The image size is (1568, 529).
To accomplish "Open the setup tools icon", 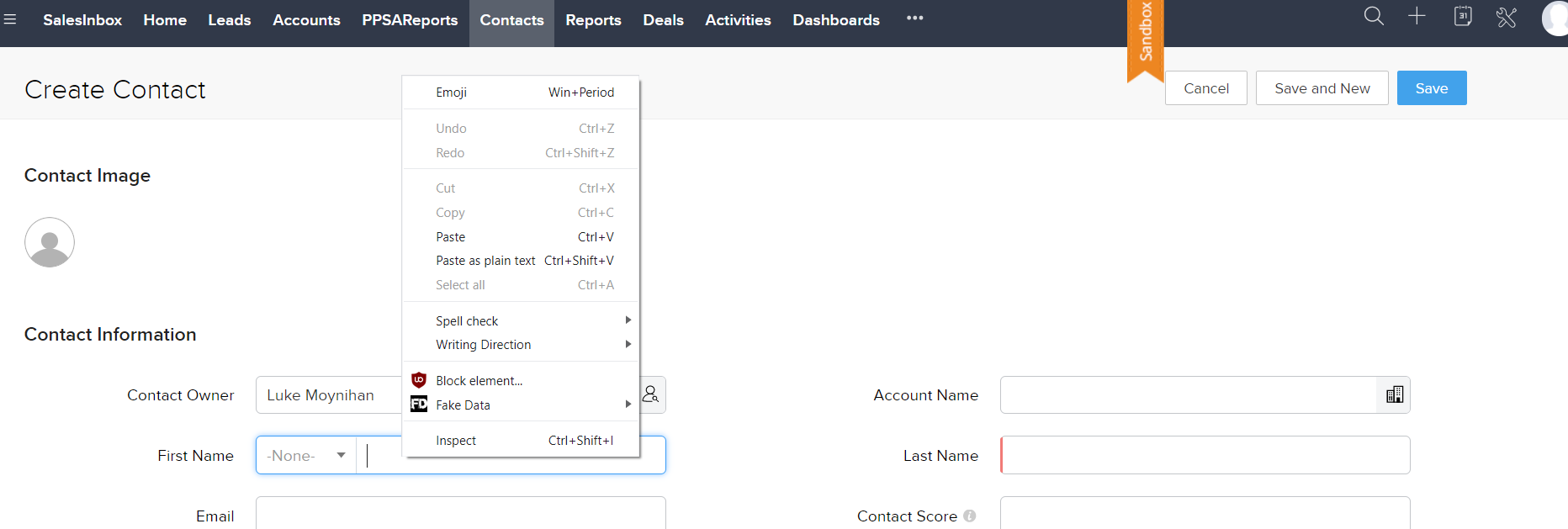I will coord(1507,17).
